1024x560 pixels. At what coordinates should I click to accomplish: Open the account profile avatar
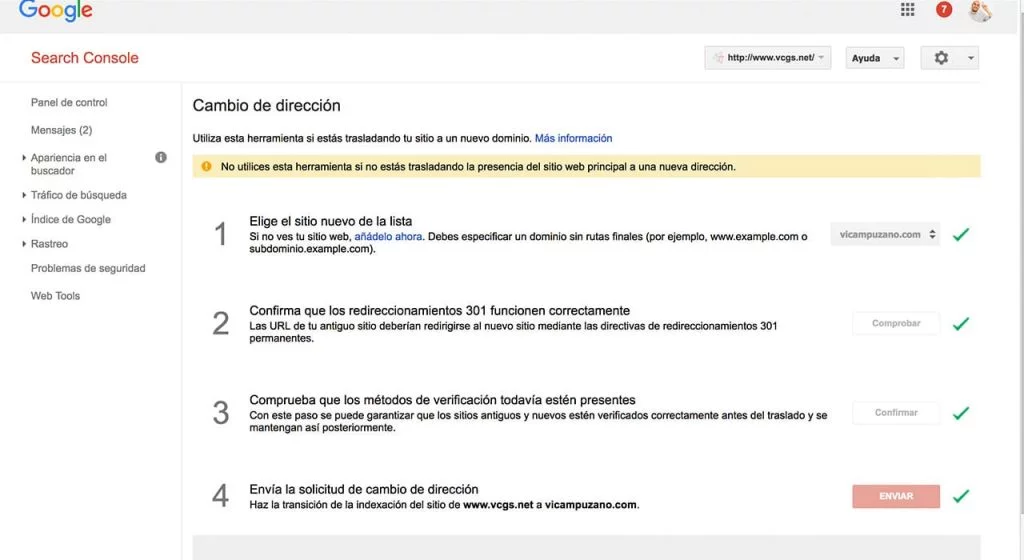[x=980, y=10]
